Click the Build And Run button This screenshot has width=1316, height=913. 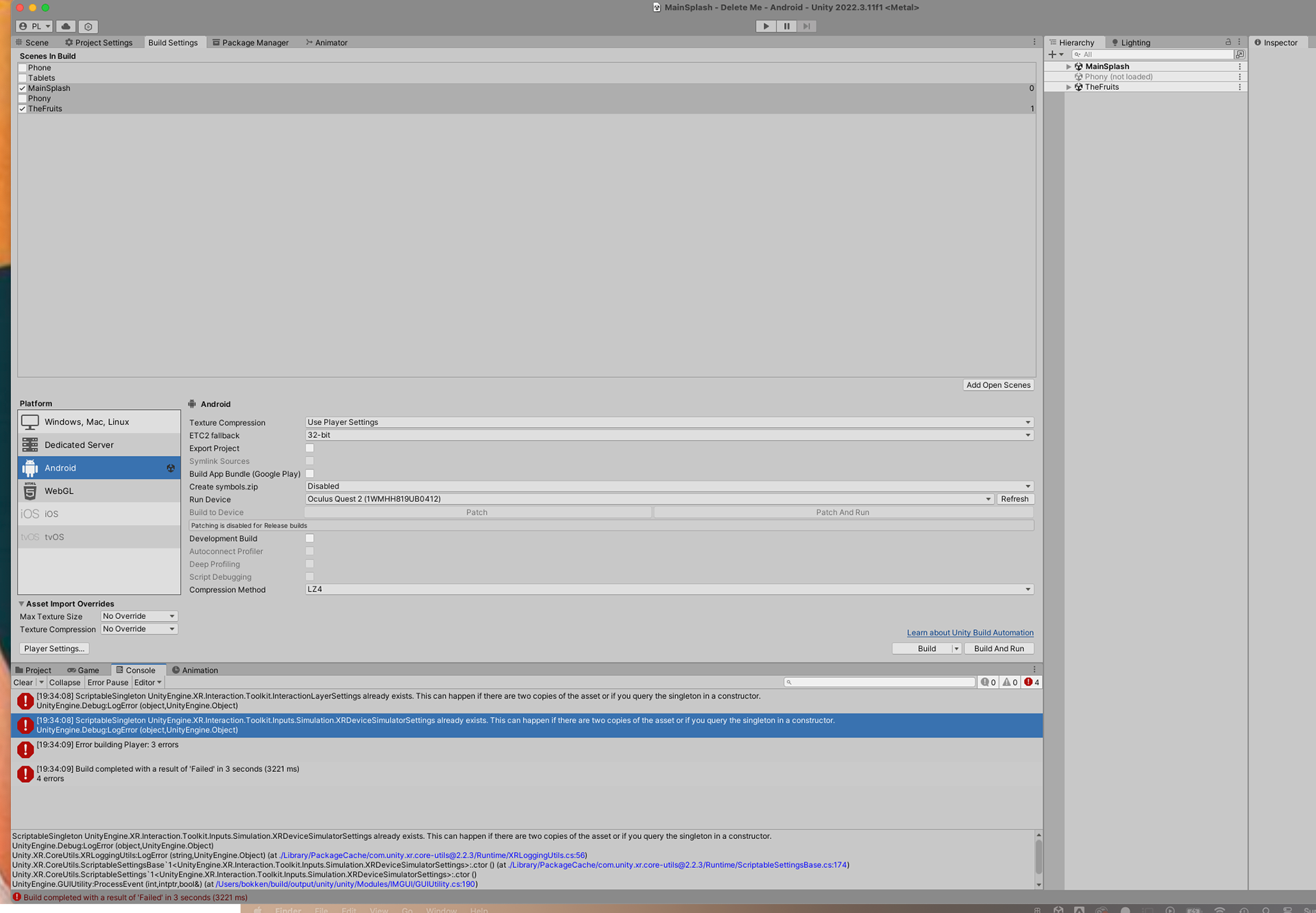(999, 648)
